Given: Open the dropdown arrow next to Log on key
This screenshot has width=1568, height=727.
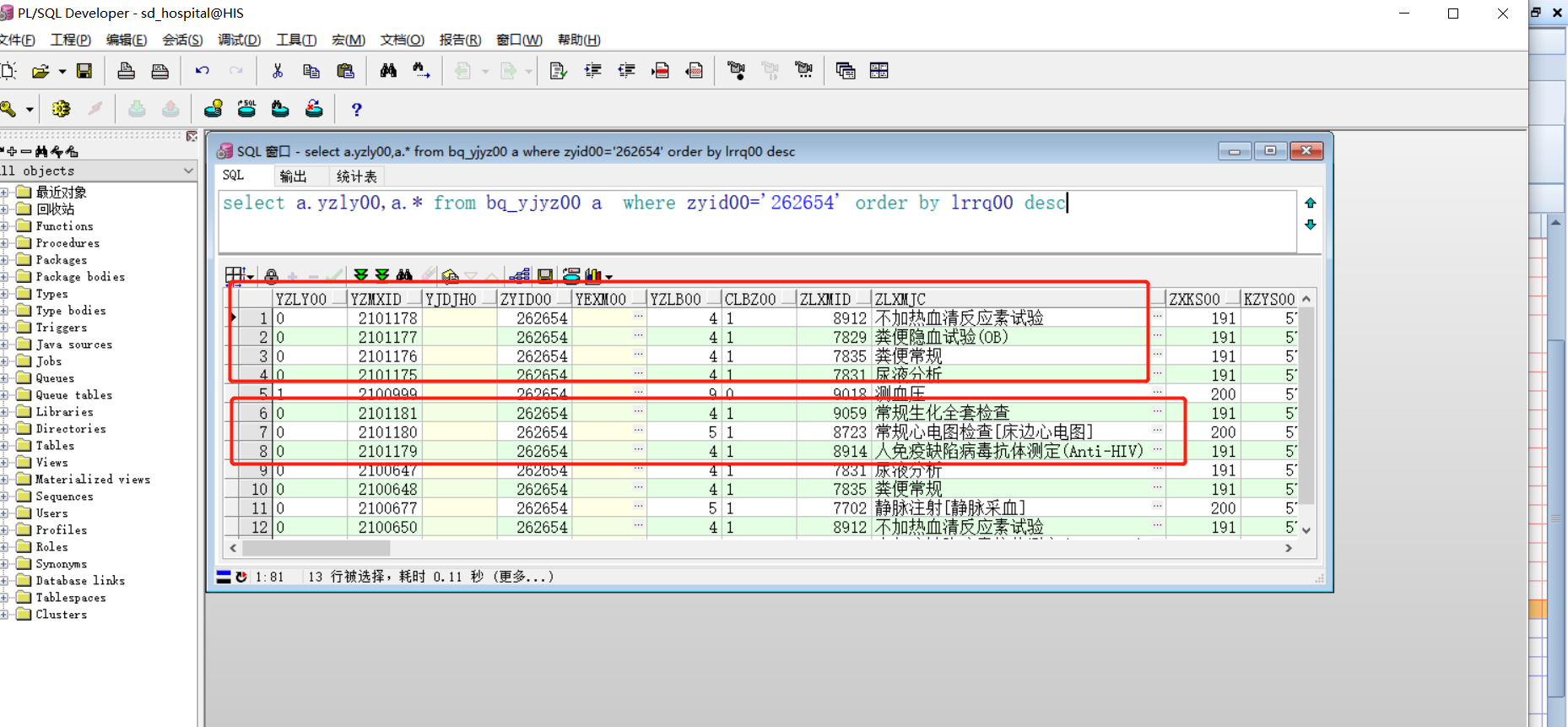Looking at the screenshot, I should pos(30,110).
